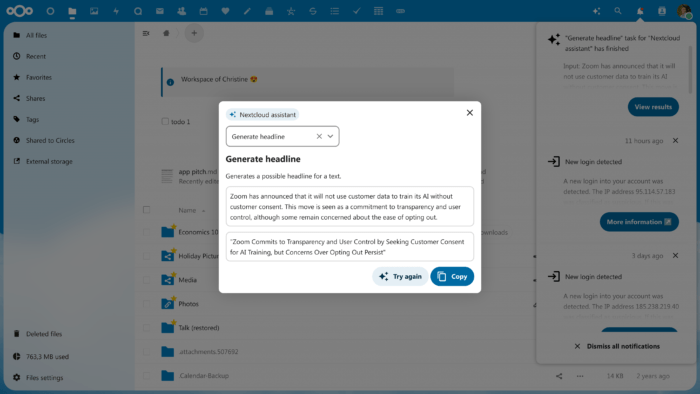Open the Tables grid icon in top bar
Image resolution: width=700 pixels, height=394 pixels.
click(x=379, y=11)
